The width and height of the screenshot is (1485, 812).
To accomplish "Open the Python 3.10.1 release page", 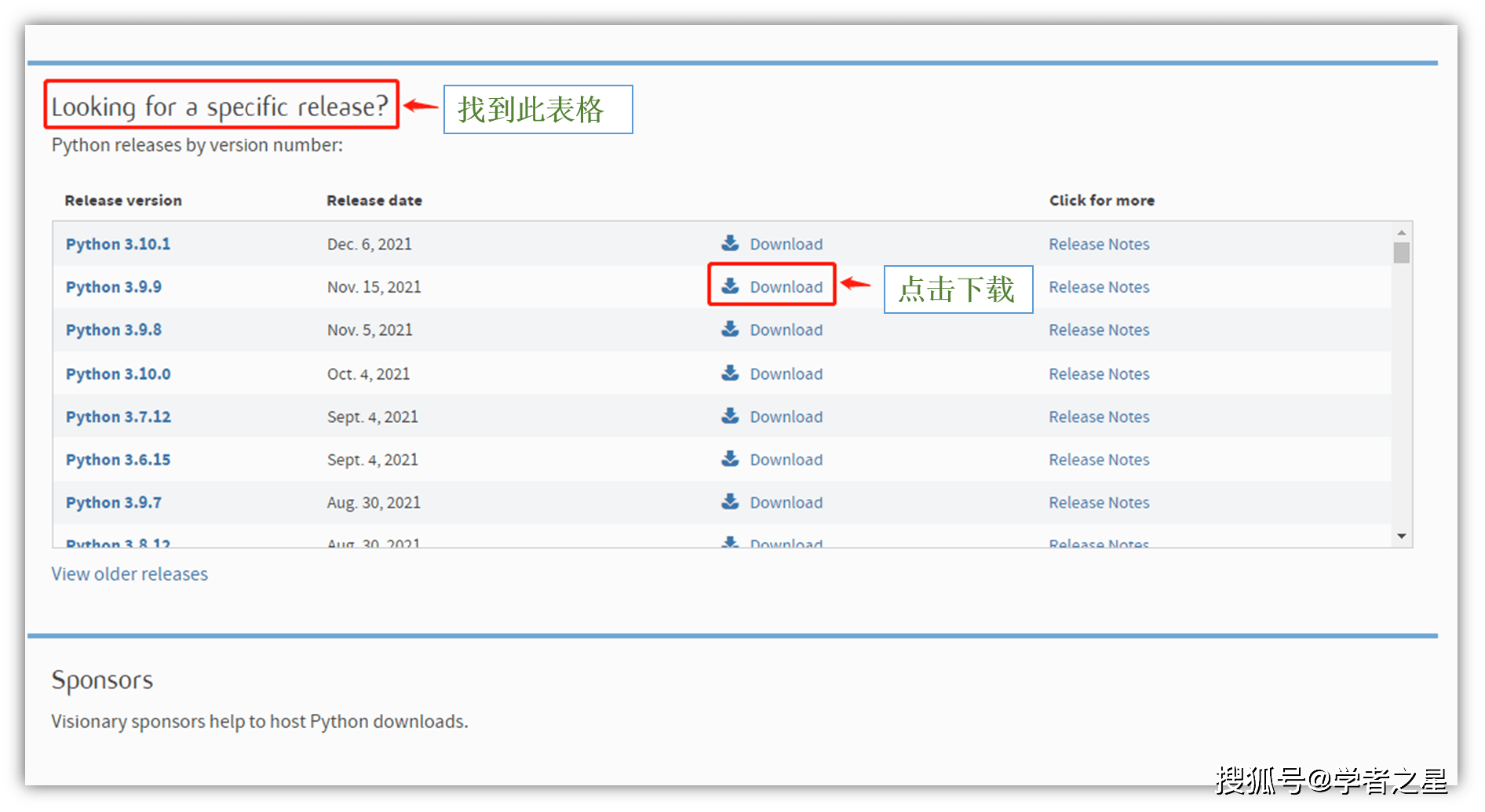I will click(x=118, y=244).
